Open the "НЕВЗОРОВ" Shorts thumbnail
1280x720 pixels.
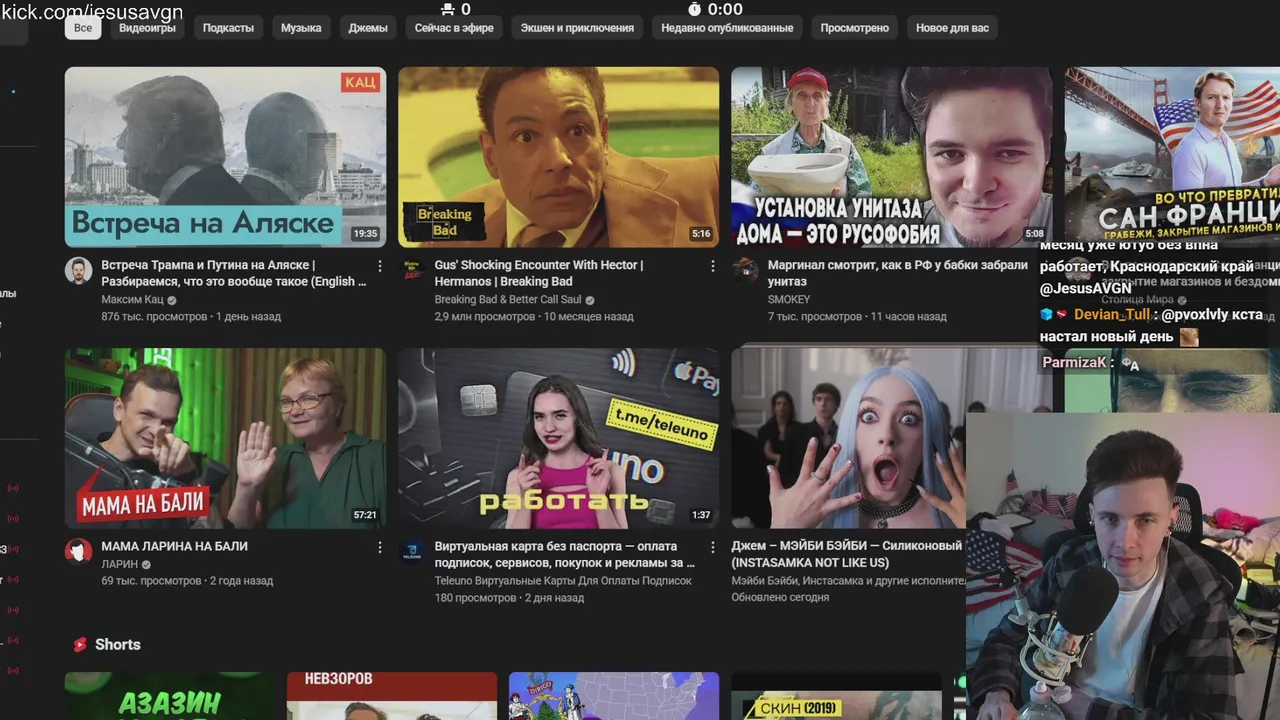[x=392, y=696]
